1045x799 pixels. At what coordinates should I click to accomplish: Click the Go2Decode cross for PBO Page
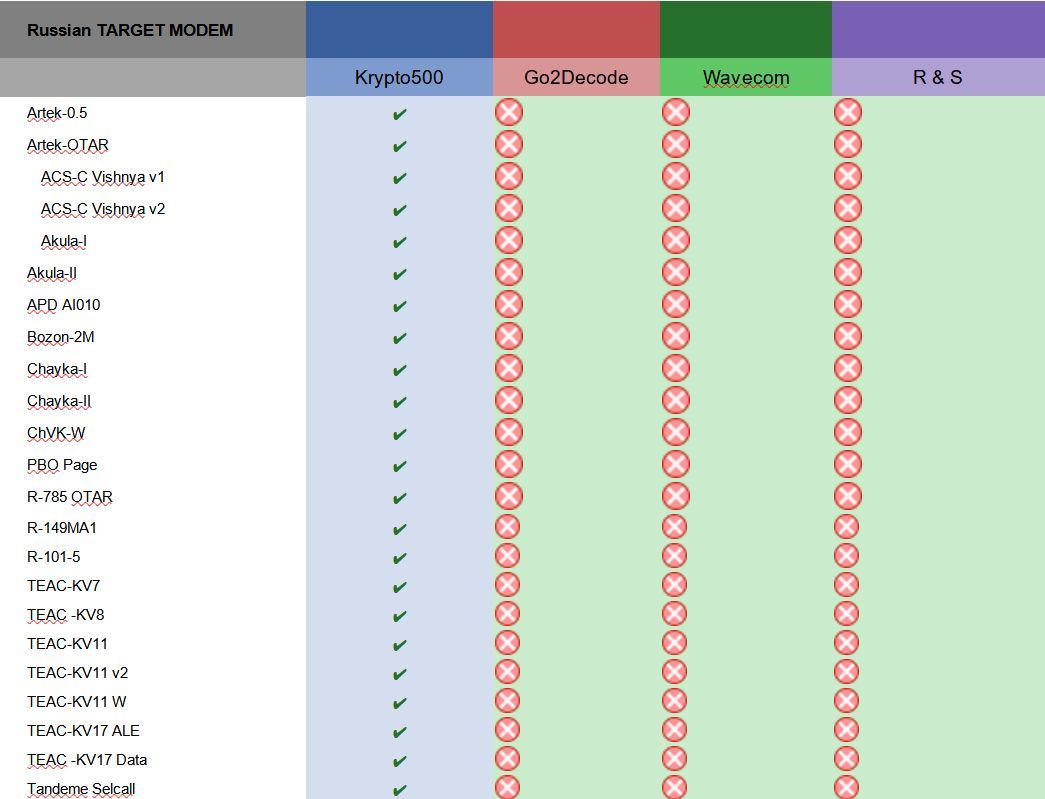click(509, 464)
